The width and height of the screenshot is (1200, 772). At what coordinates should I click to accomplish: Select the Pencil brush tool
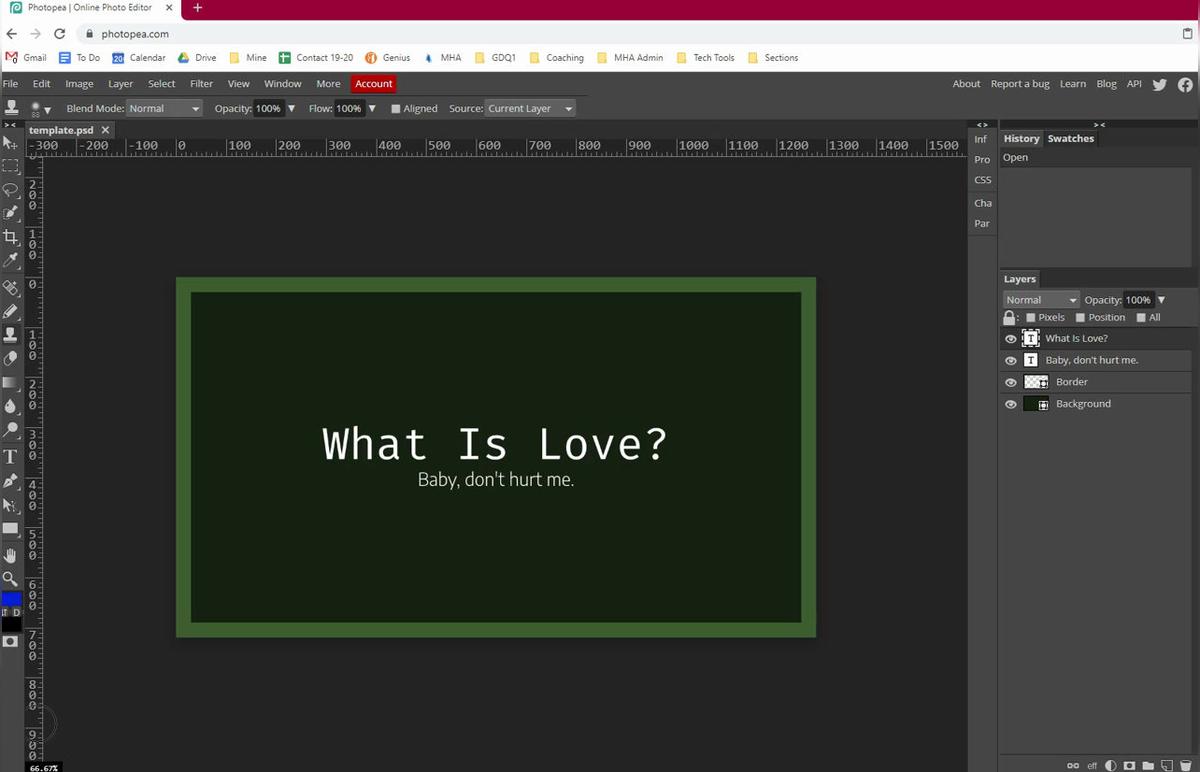11,311
